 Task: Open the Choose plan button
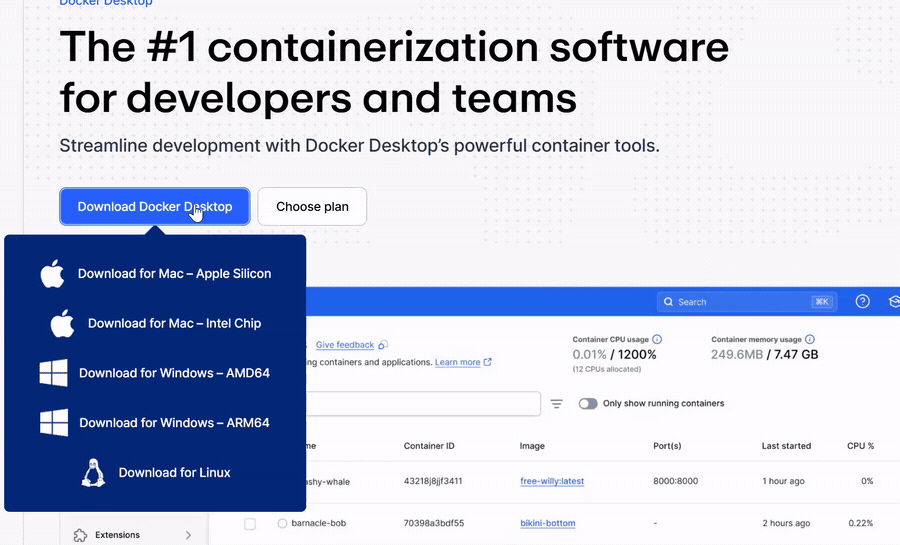pos(312,207)
